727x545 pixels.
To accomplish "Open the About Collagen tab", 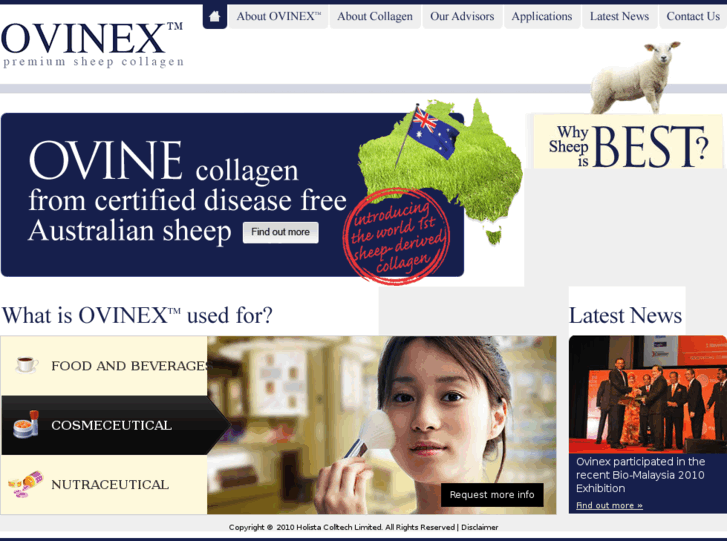I will tap(375, 17).
